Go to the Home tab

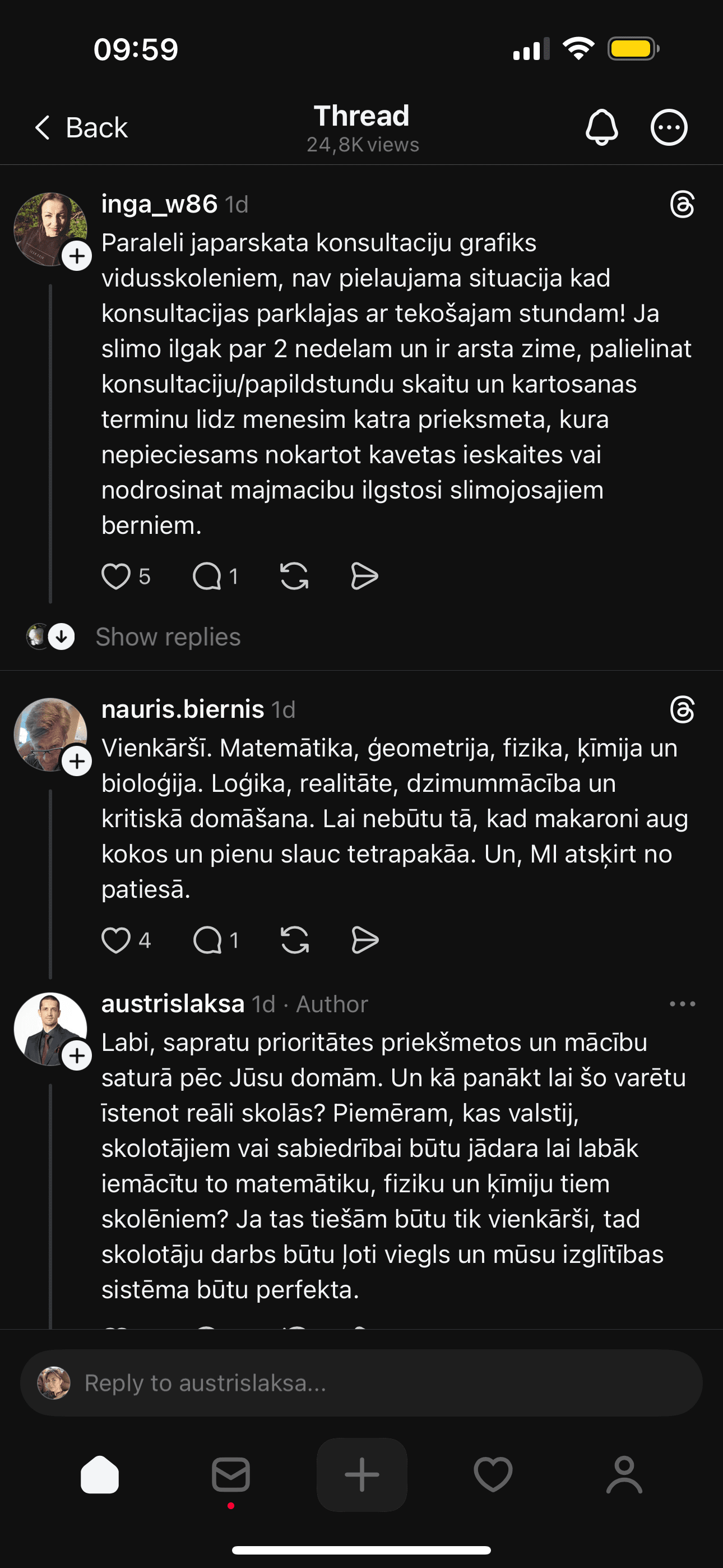pyautogui.click(x=100, y=1474)
